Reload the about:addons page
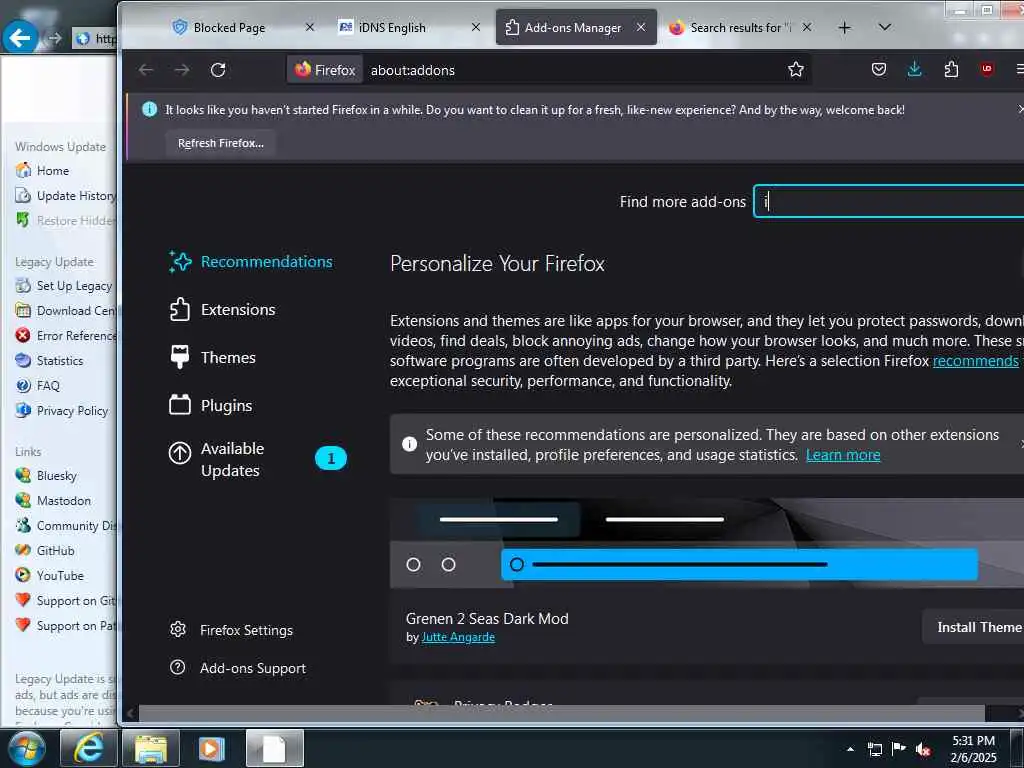Screen dimensions: 1024x768 (x=218, y=70)
